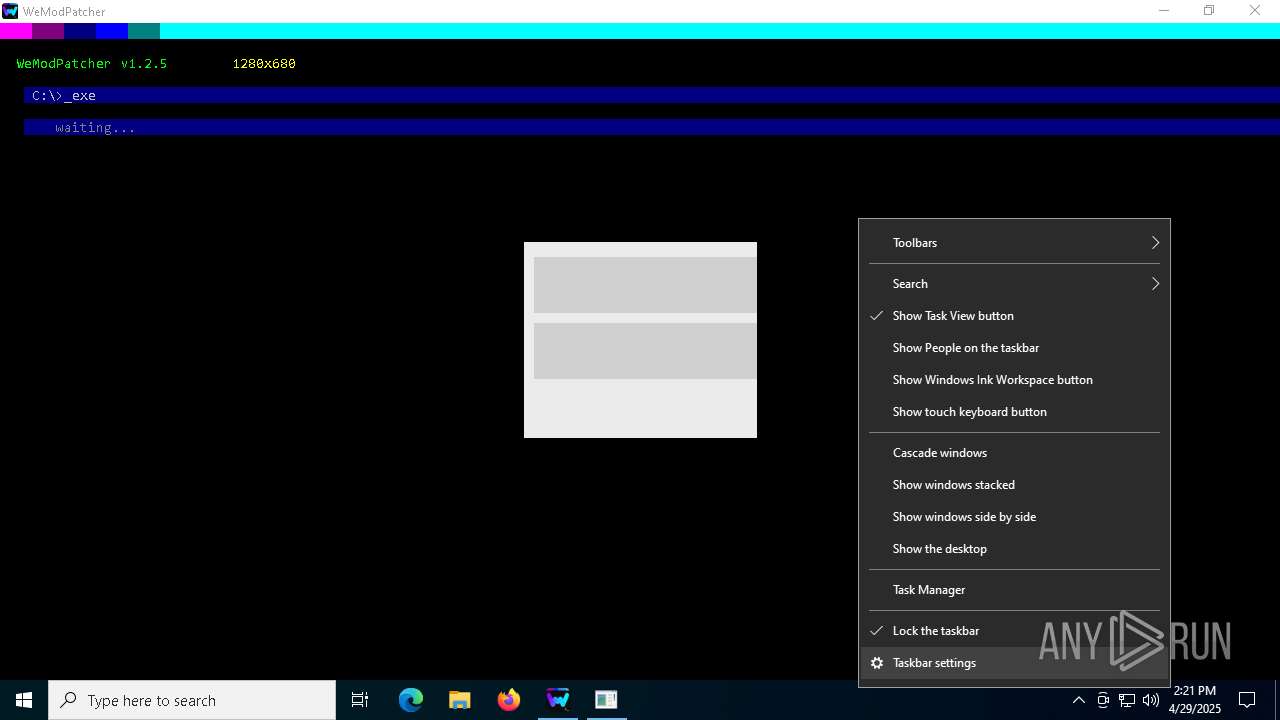Click the WeModPatcher v1.2.5 label
1280x720 pixels.
(x=92, y=64)
